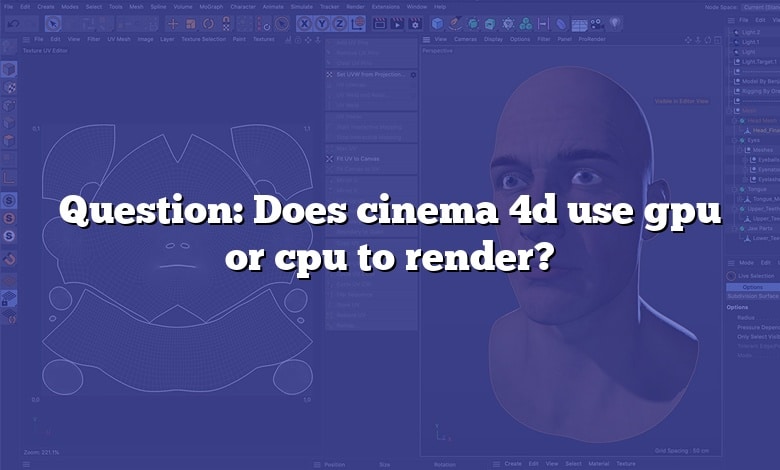Open the Extrude generator icon
The image size is (780, 470).
tap(490, 23)
